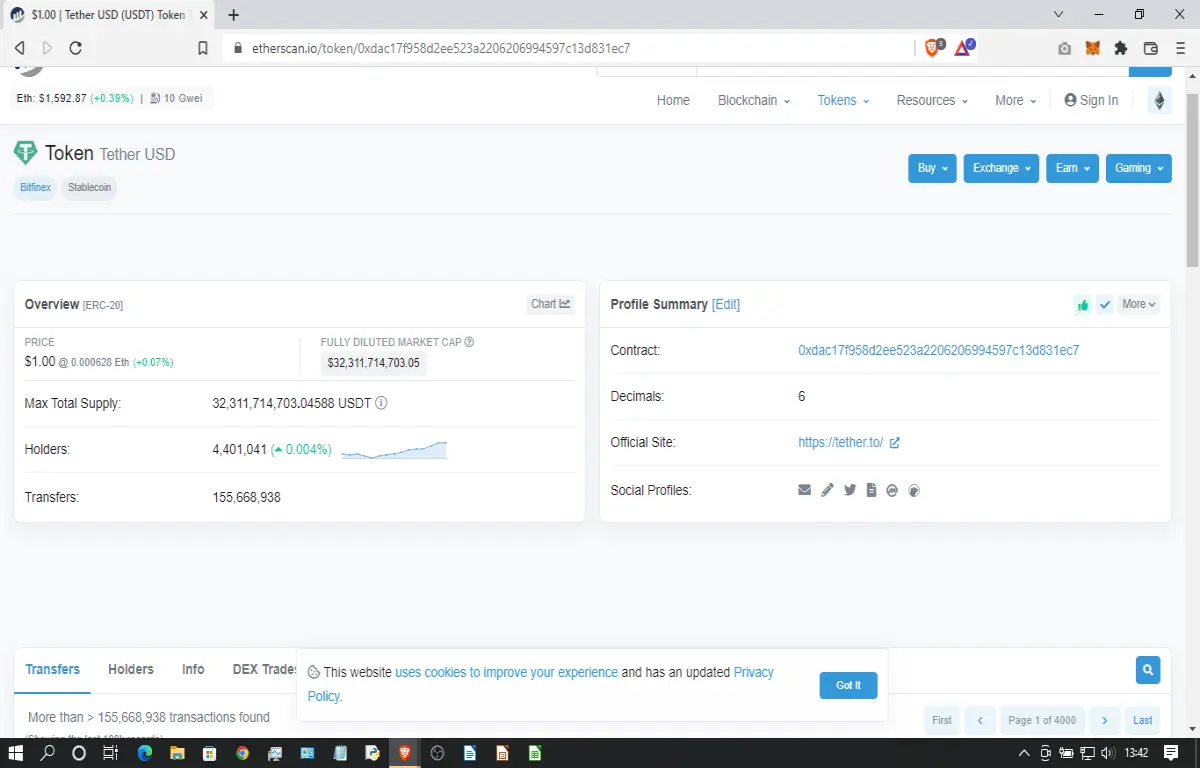1200x768 pixels.
Task: Click the page vertical scrollbar
Action: [x=1192, y=180]
